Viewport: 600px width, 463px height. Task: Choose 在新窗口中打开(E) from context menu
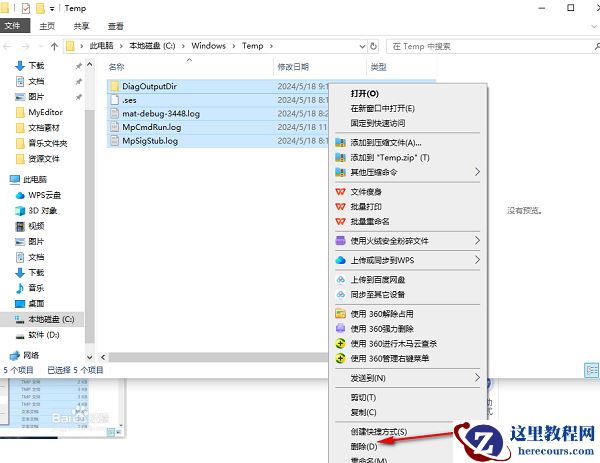click(x=408, y=108)
